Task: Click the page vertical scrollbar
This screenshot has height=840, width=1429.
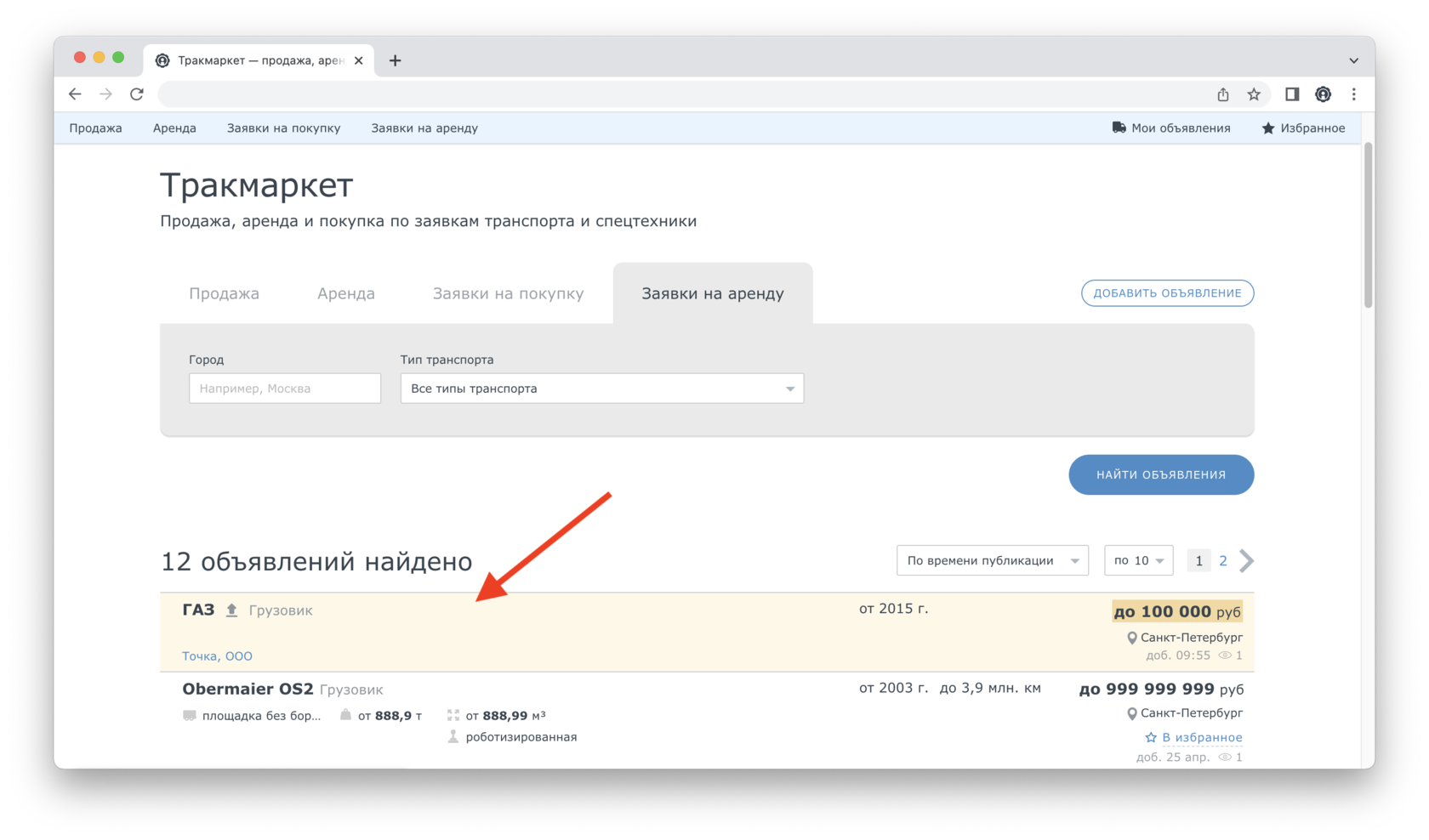Action: pos(1369,226)
